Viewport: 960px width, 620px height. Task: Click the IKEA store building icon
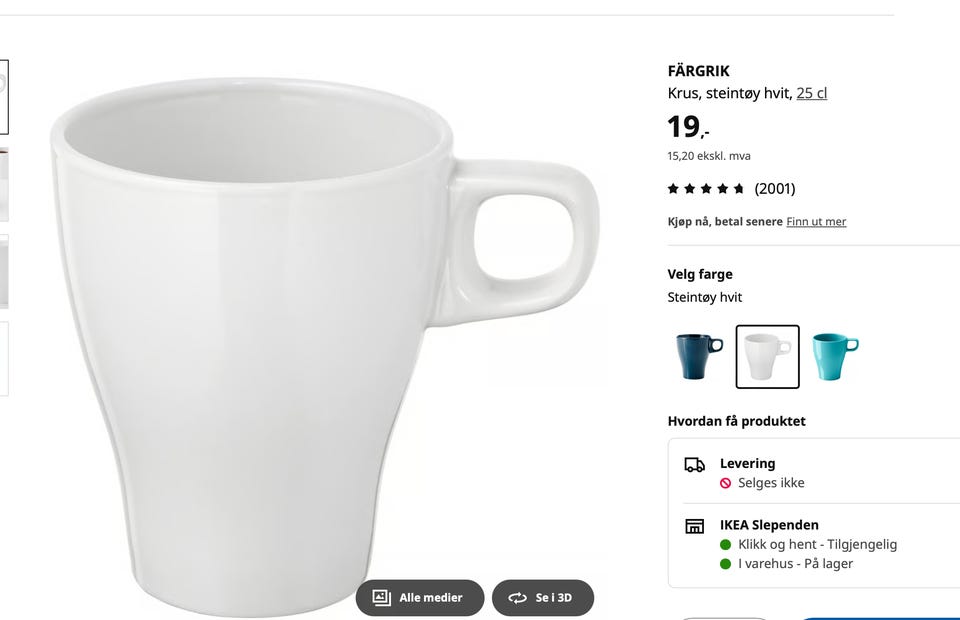click(694, 526)
